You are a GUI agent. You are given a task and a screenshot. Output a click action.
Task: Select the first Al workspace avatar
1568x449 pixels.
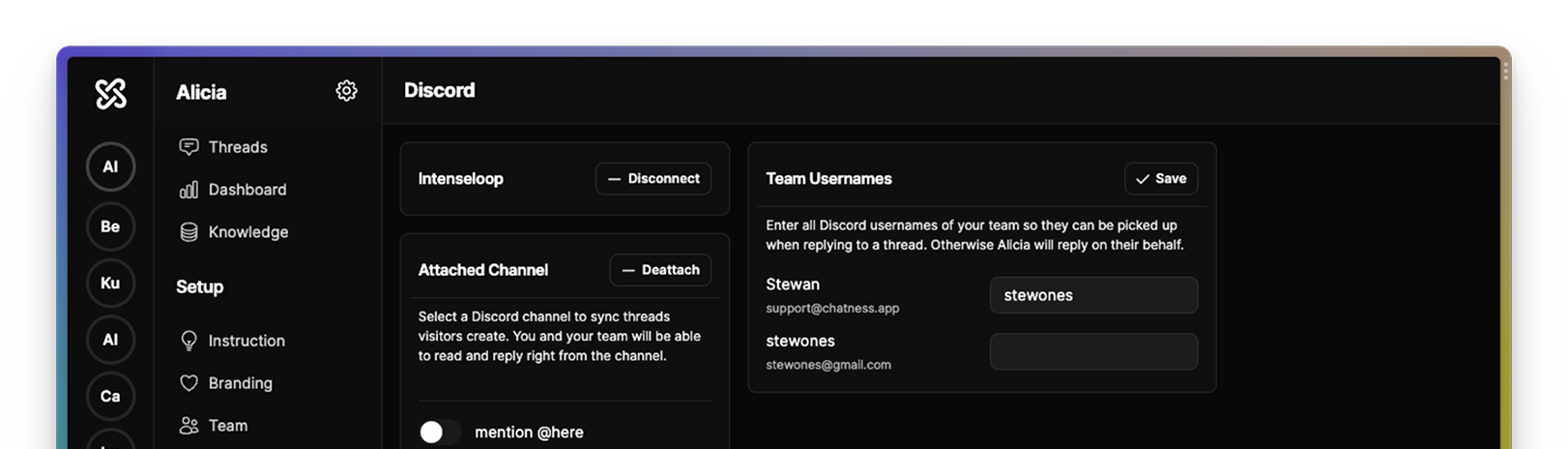(x=110, y=166)
